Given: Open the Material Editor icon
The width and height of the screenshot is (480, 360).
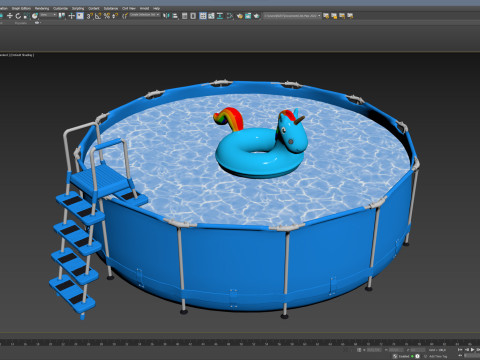Looking at the screenshot, I should (230, 16).
